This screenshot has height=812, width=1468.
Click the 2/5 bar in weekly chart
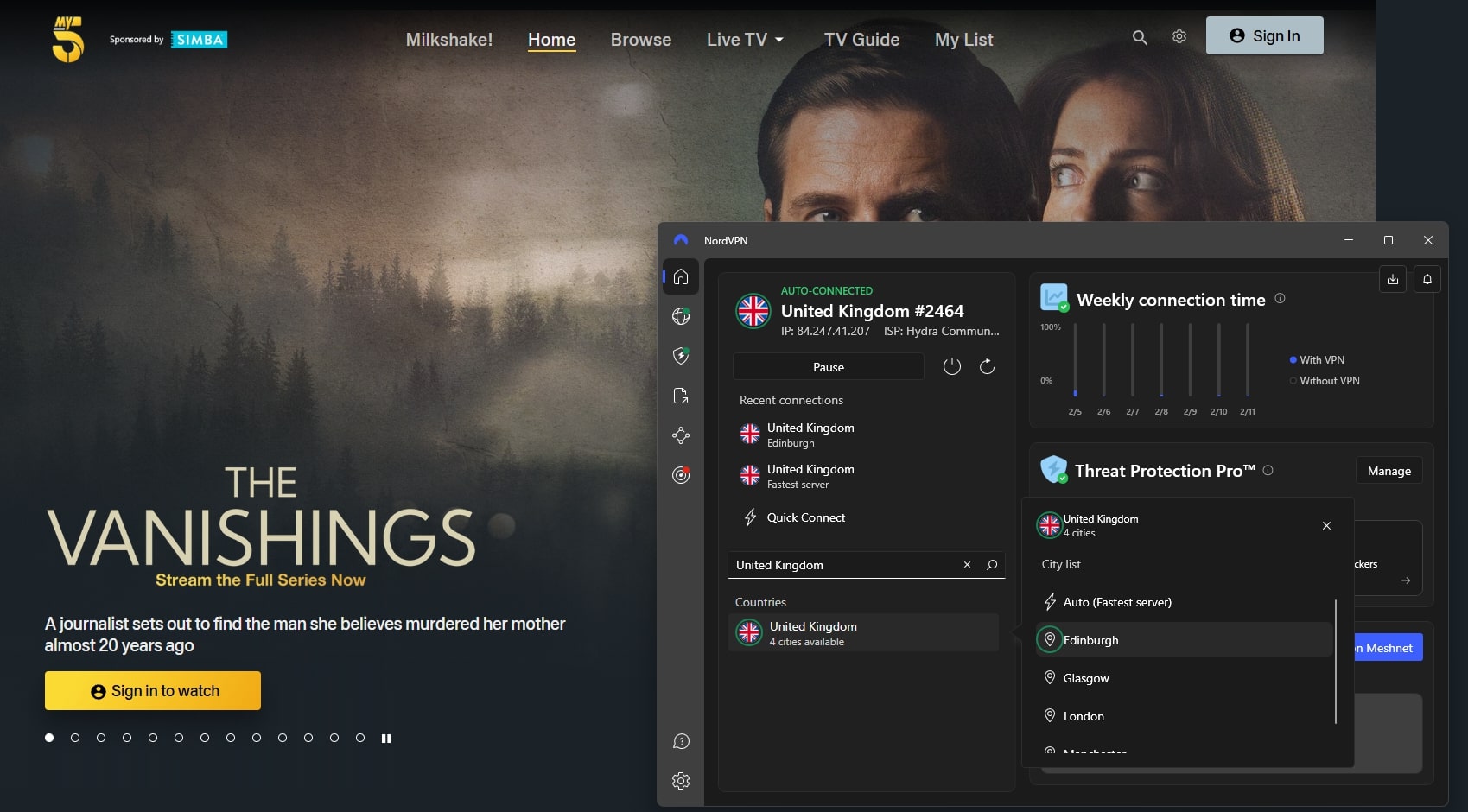(x=1075, y=359)
